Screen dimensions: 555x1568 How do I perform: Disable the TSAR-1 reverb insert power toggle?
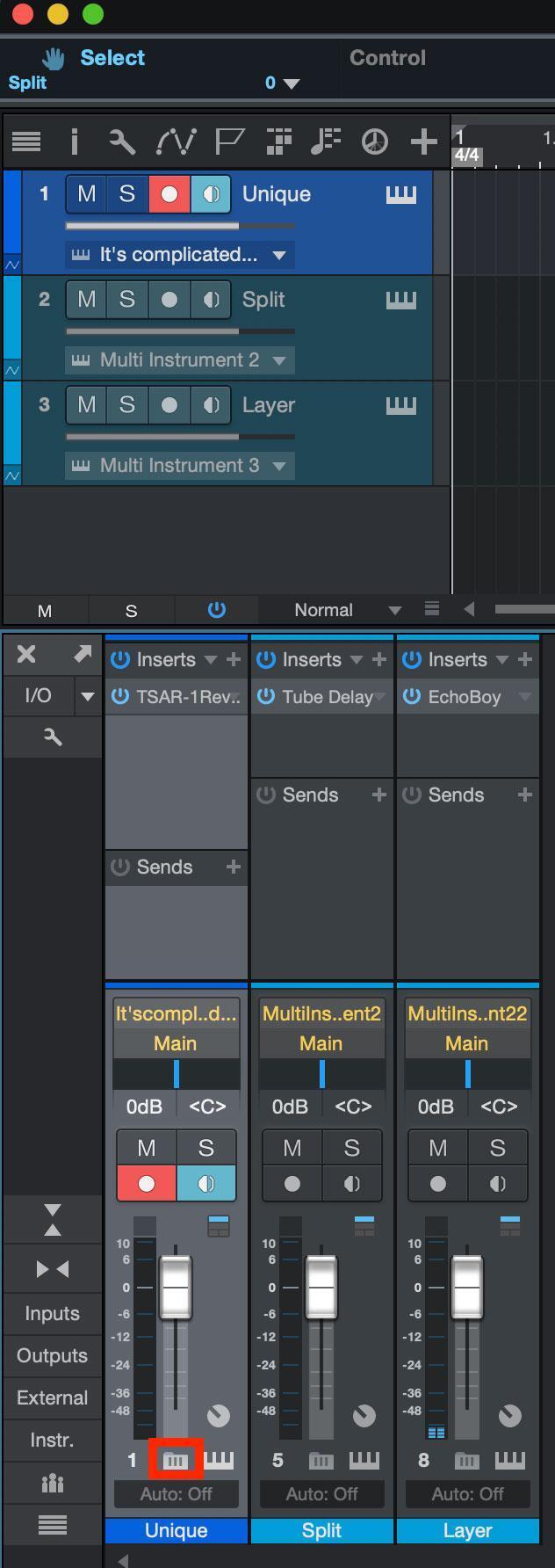119,697
